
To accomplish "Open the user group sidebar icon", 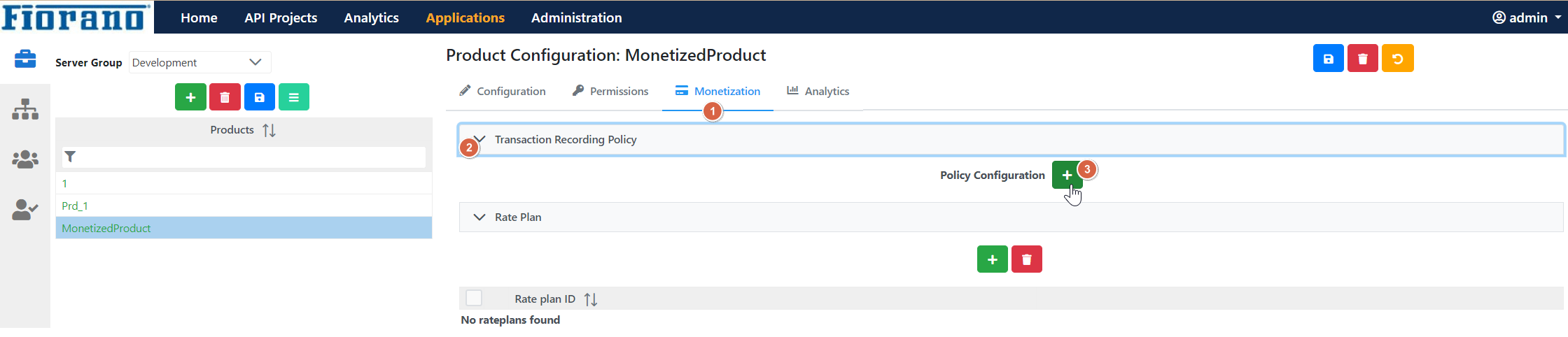I will 25,159.
